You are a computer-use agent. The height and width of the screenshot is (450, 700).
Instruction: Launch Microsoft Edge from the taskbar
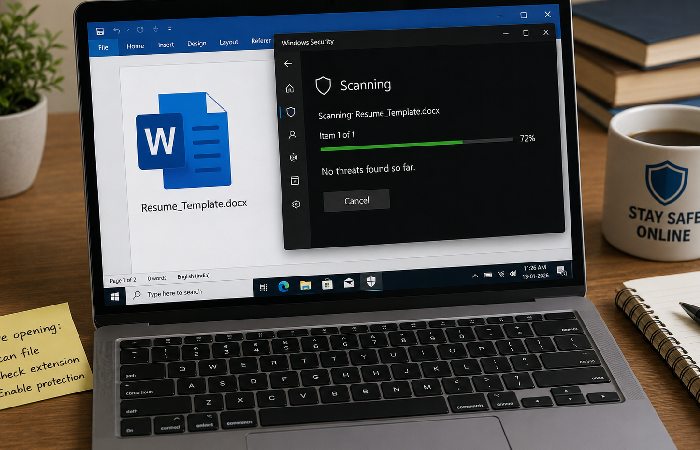283,286
